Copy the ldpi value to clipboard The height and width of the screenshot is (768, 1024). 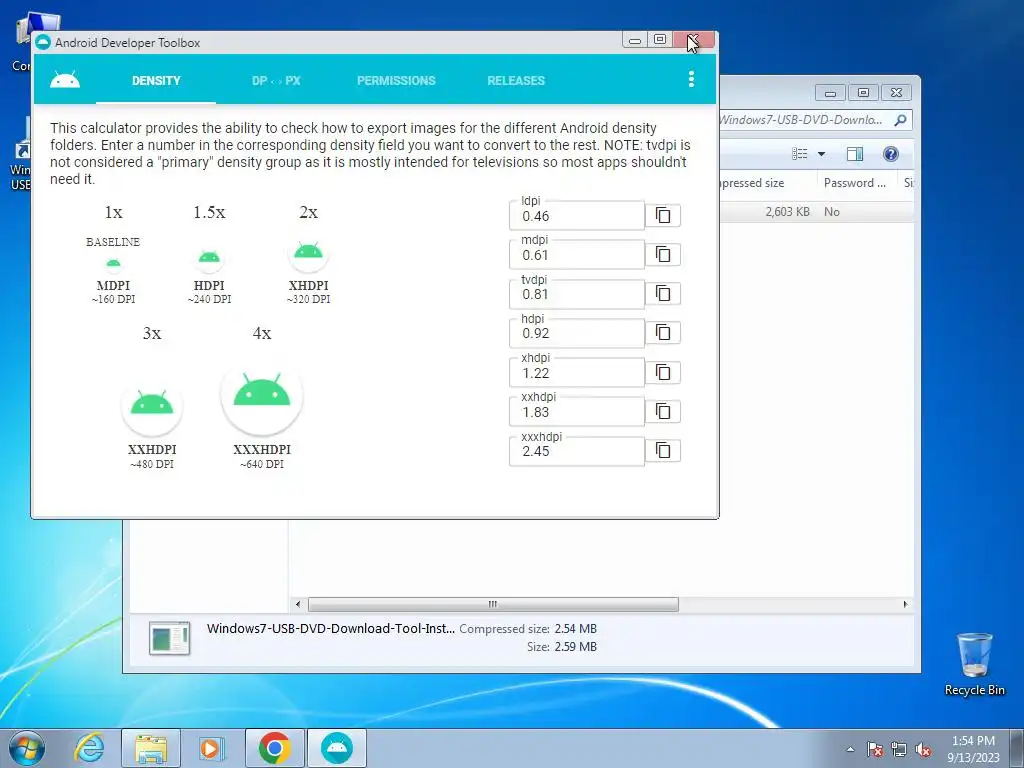click(x=663, y=216)
